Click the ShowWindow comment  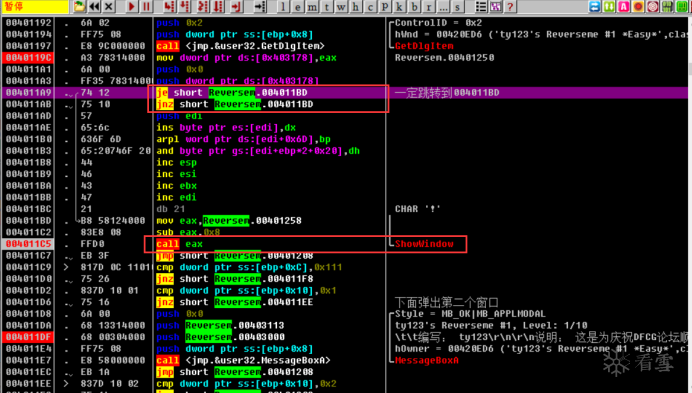(x=424, y=244)
